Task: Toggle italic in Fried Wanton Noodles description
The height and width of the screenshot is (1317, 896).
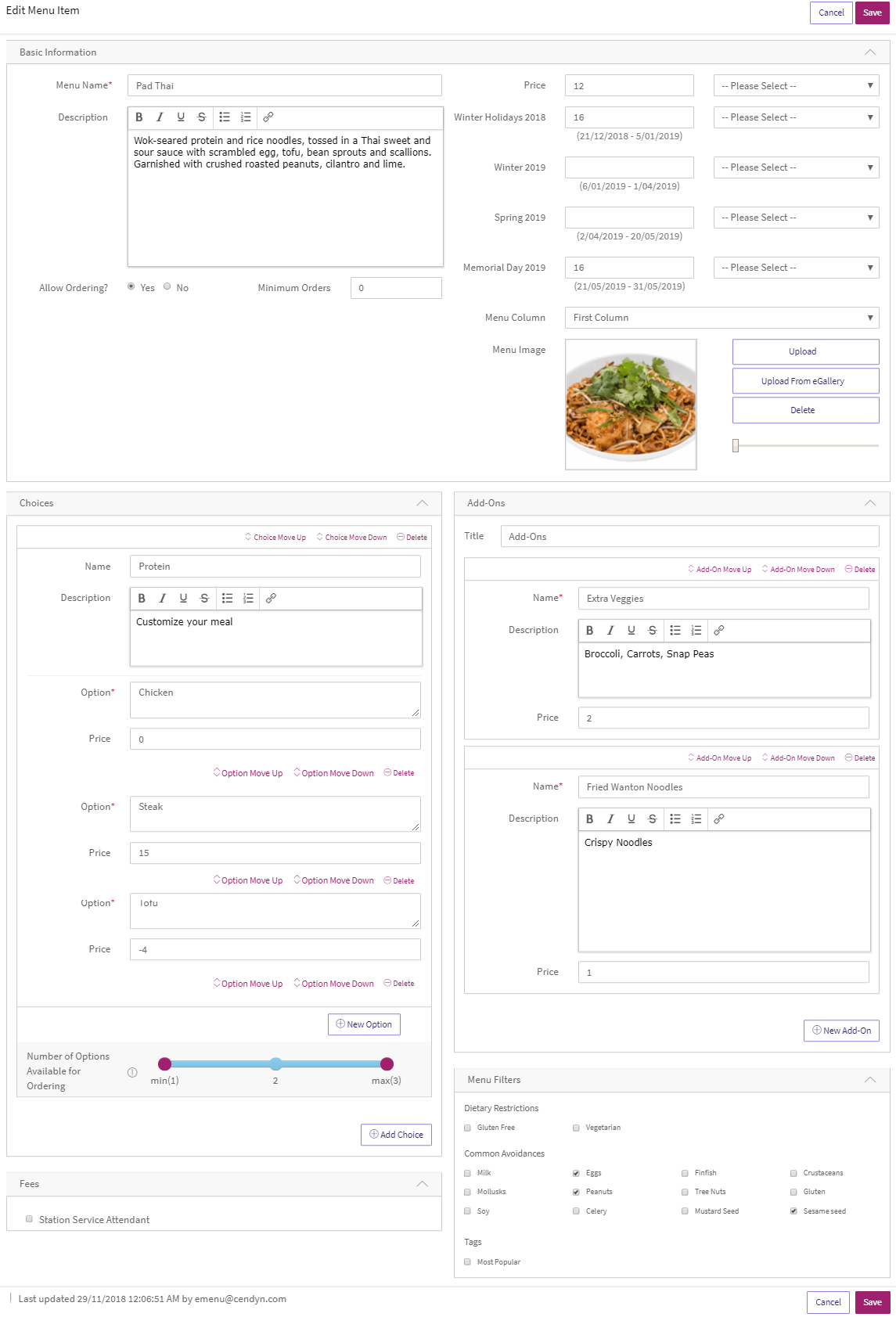Action: [x=610, y=819]
